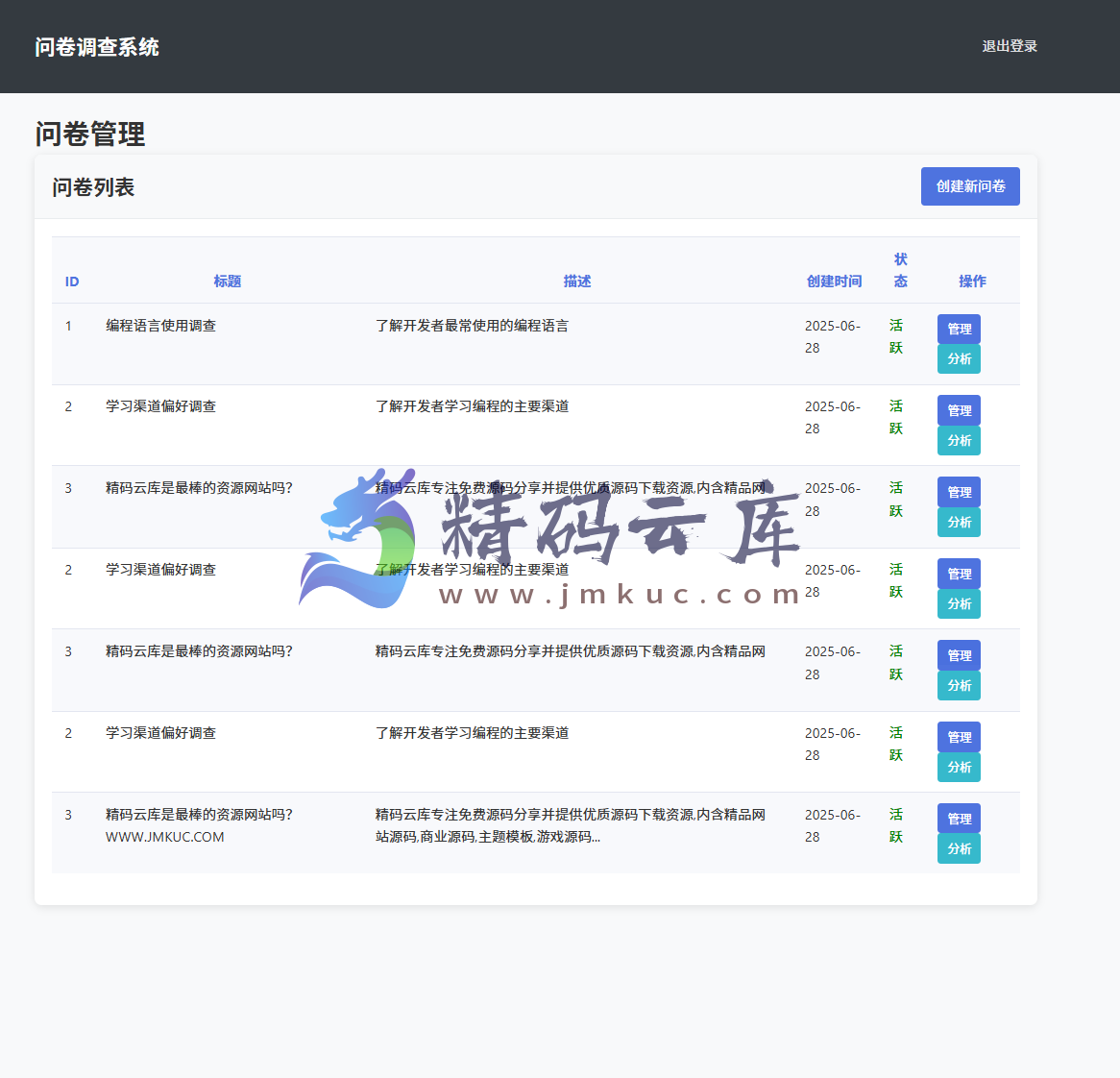Click 管理 in the first 精码云库是最棒的资源网站吗? row
Screen dimensions: 1120x1078
coord(959,492)
